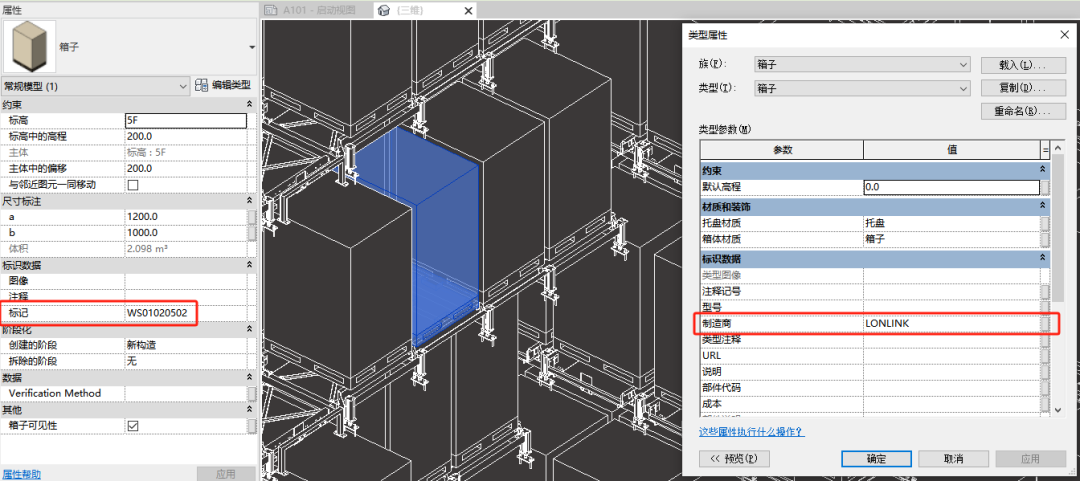Click the sheet icon on A101 tab
This screenshot has height=481, width=1080.
(x=273, y=10)
